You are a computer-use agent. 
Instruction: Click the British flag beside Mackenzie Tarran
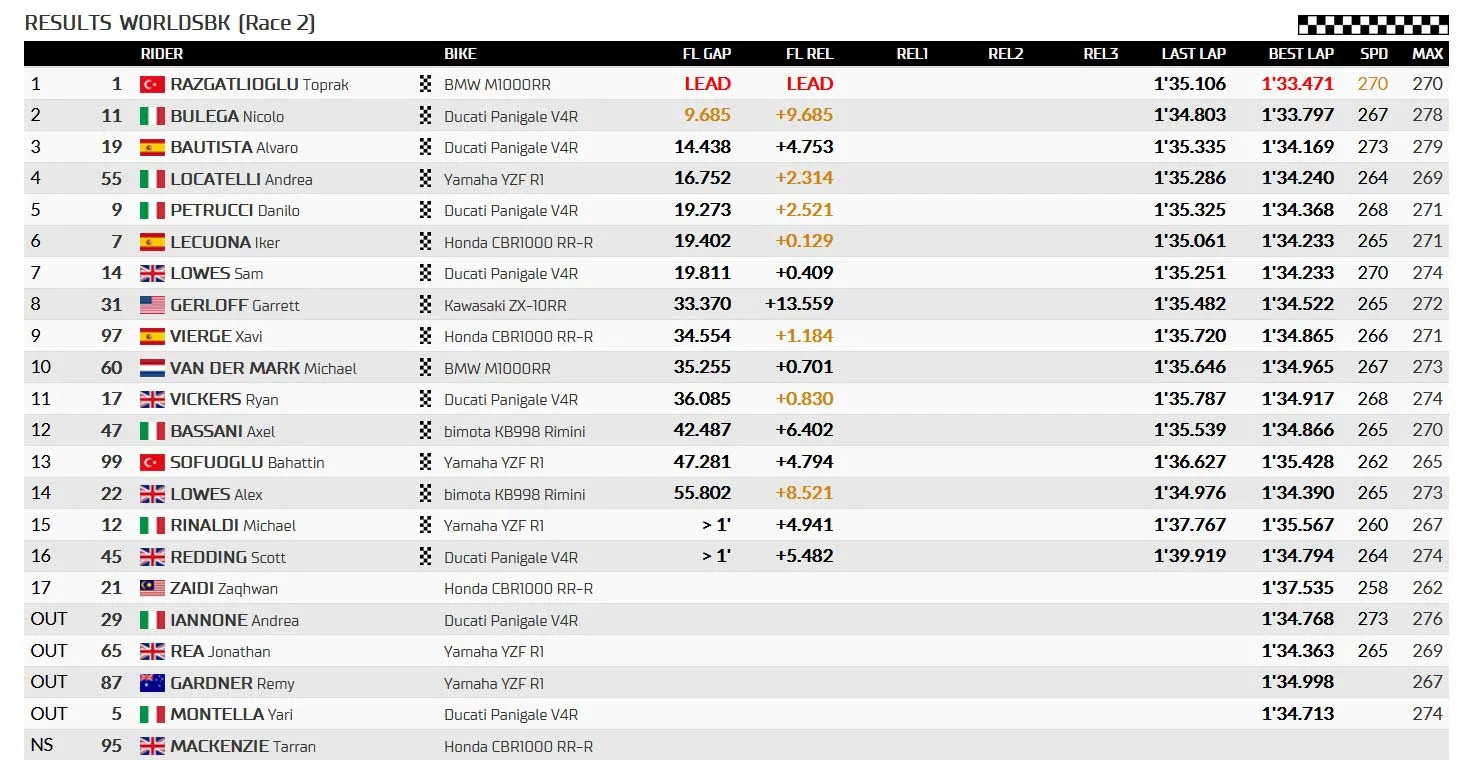point(152,746)
